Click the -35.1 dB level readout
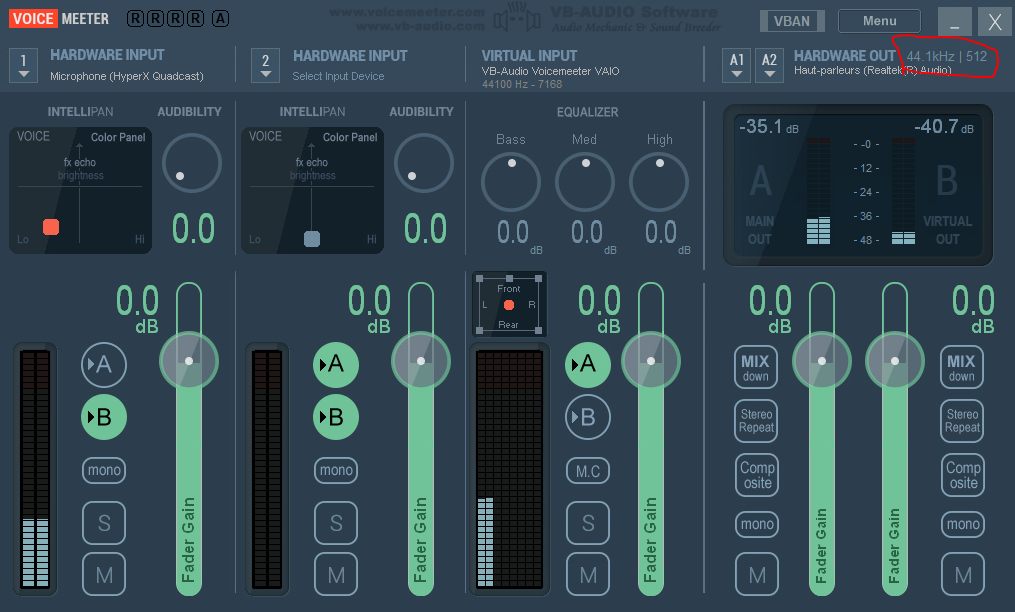 tap(768, 126)
